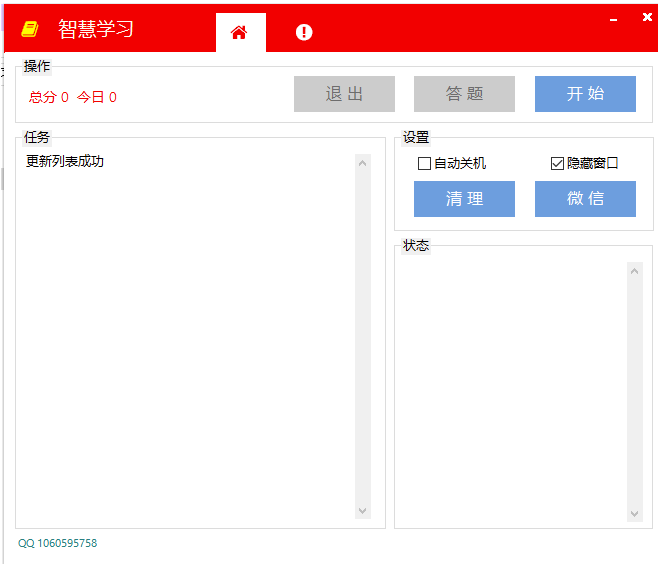Click the 状态 panel scroll down arrow
The width and height of the screenshot is (658, 564).
tap(634, 513)
